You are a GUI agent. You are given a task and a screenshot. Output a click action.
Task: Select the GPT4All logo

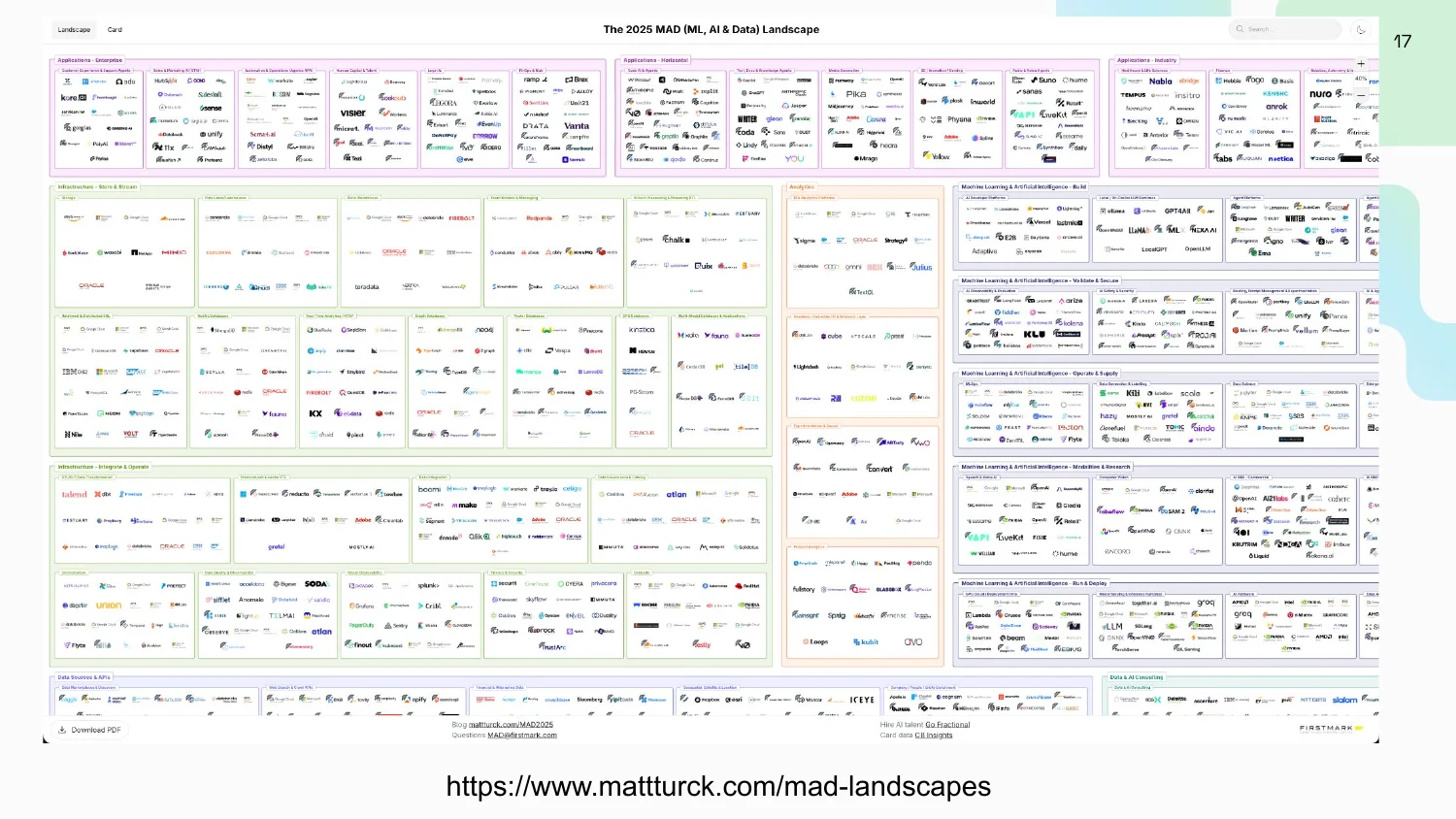[x=1177, y=211]
